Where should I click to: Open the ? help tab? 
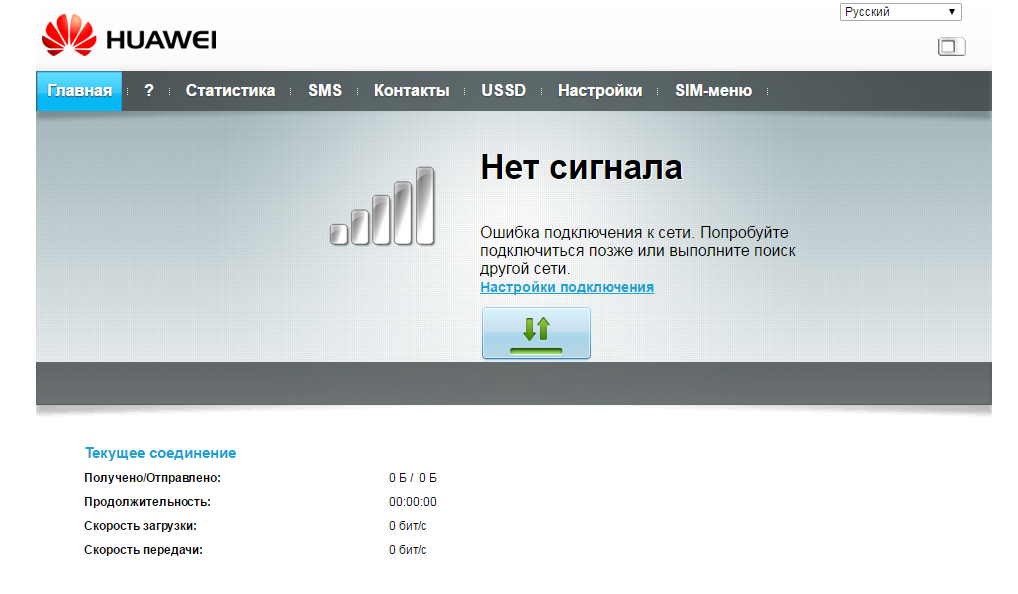pos(149,91)
